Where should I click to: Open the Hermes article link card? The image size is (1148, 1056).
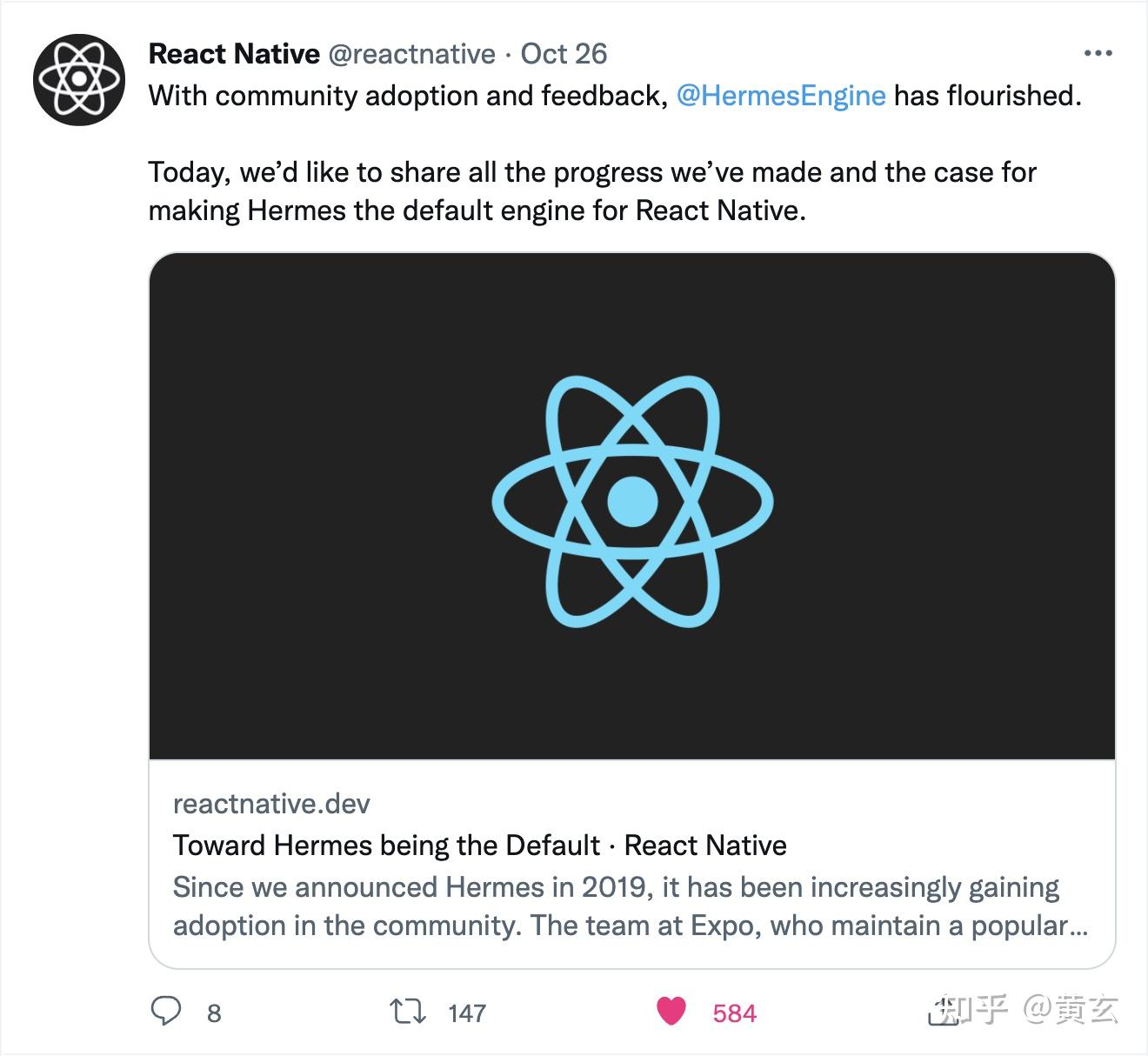click(633, 609)
